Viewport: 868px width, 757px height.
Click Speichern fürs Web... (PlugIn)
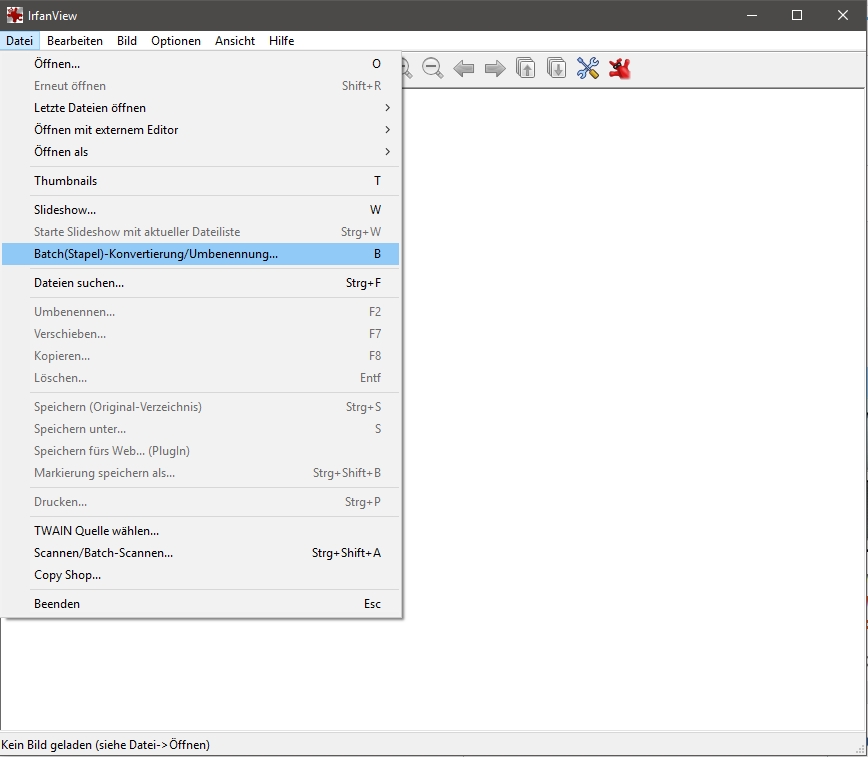click(x=200, y=451)
